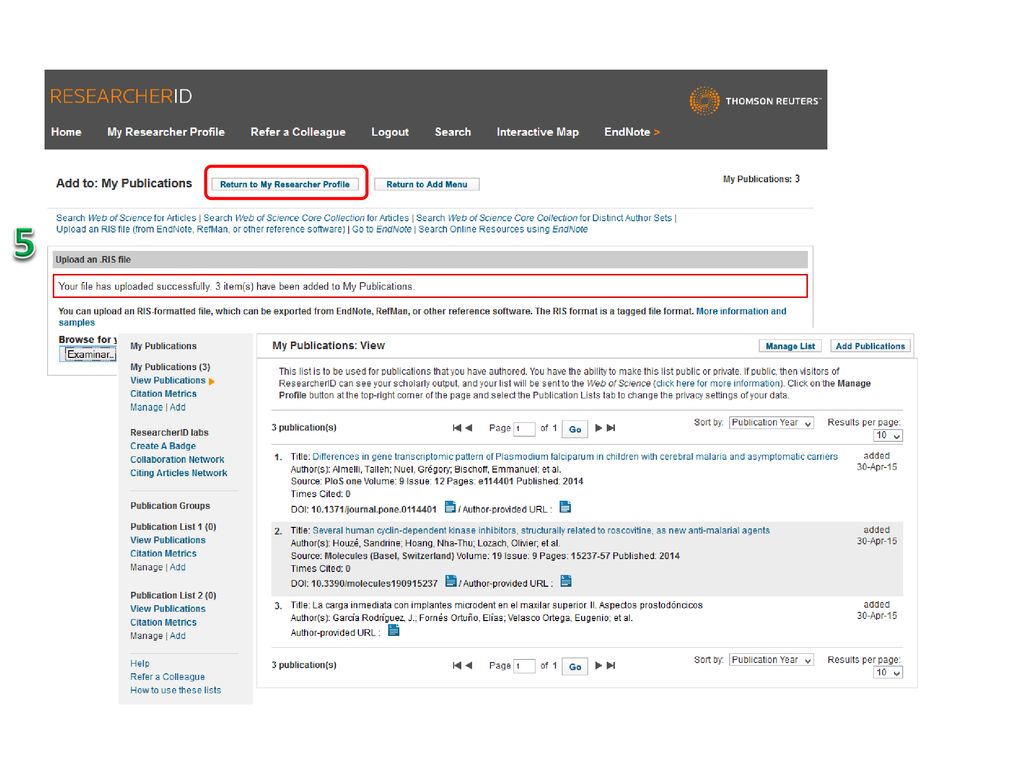The height and width of the screenshot is (768, 1024).
Task: Open Upload an RIS file link
Action: tap(200, 229)
